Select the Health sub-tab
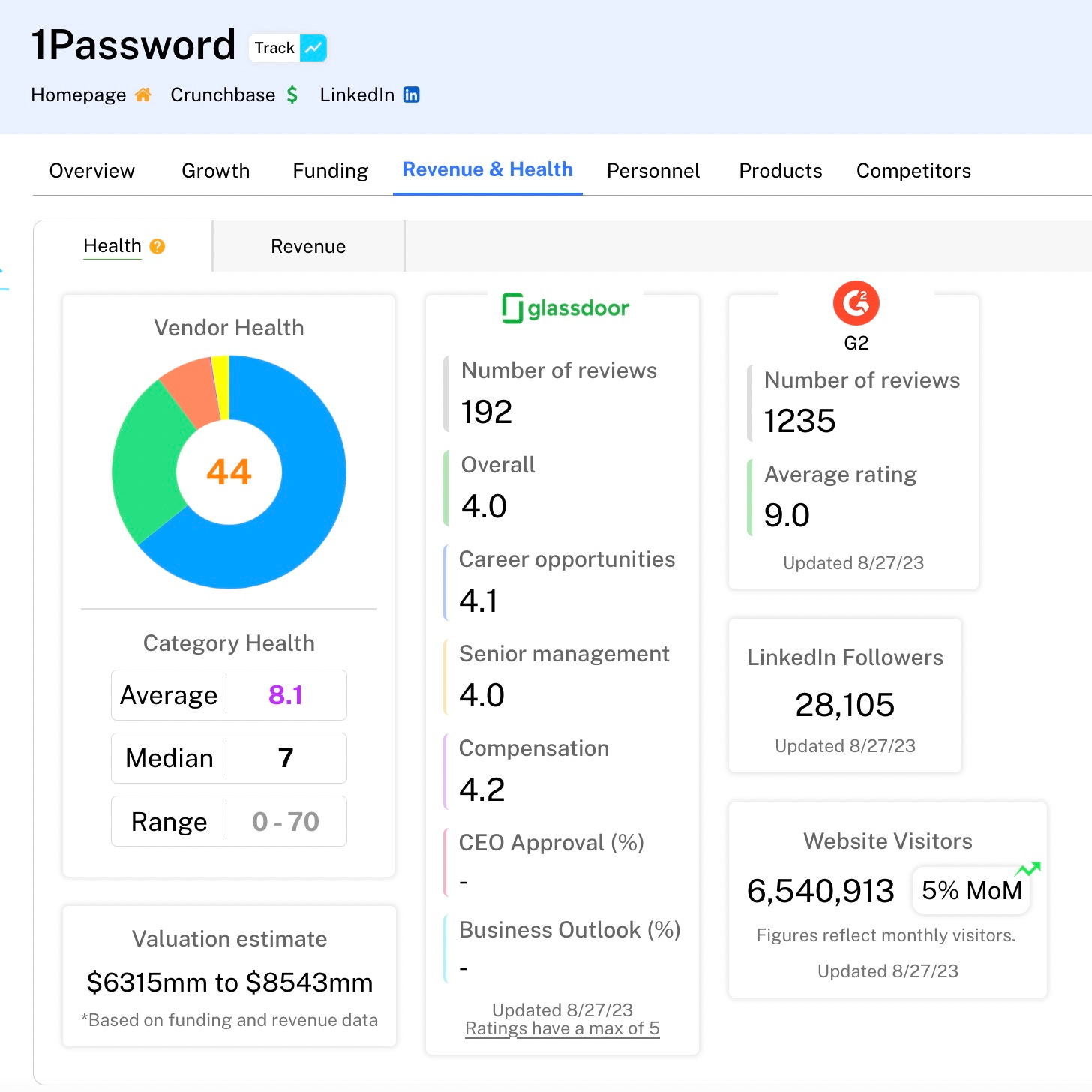The height and width of the screenshot is (1092, 1092). 112,245
